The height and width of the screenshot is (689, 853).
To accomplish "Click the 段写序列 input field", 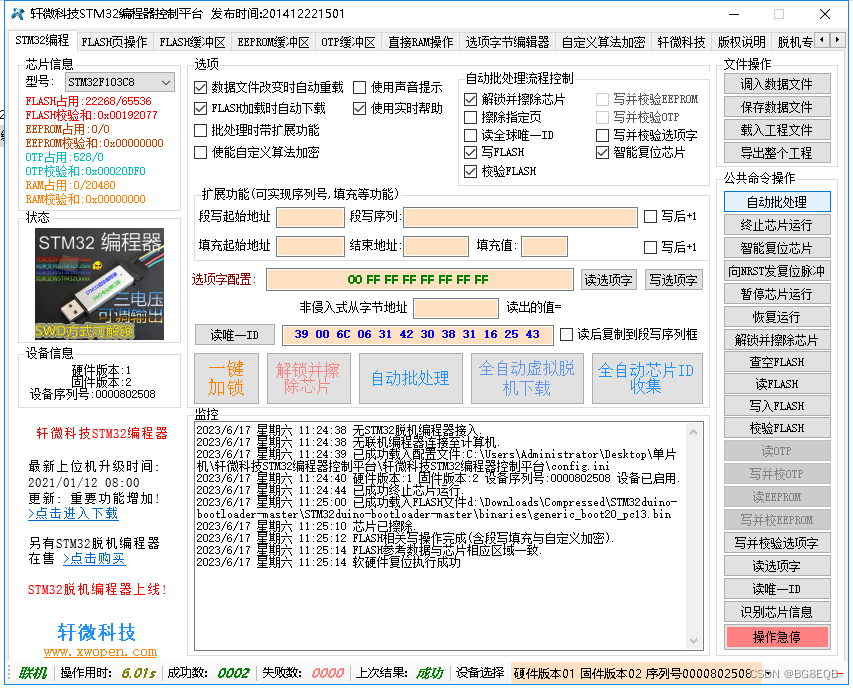I will click(x=520, y=217).
